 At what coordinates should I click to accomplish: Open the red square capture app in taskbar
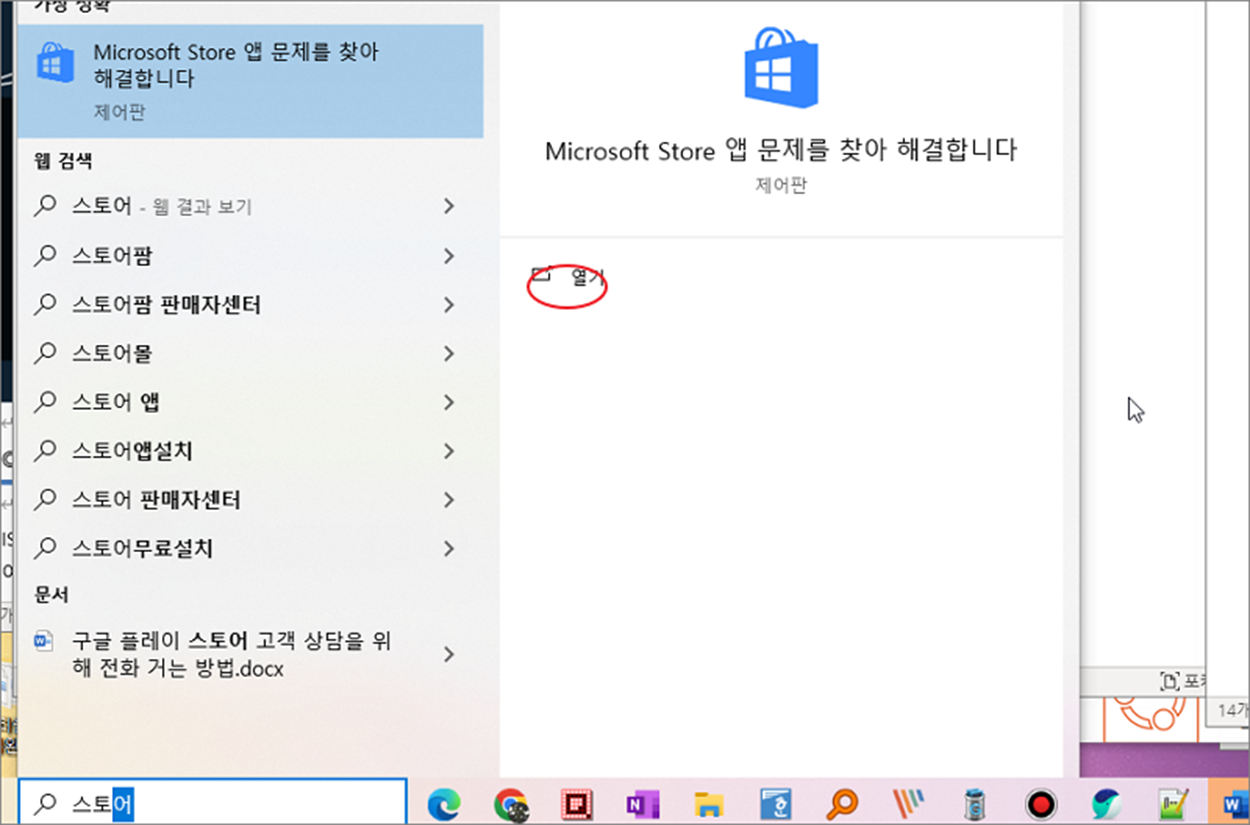577,804
